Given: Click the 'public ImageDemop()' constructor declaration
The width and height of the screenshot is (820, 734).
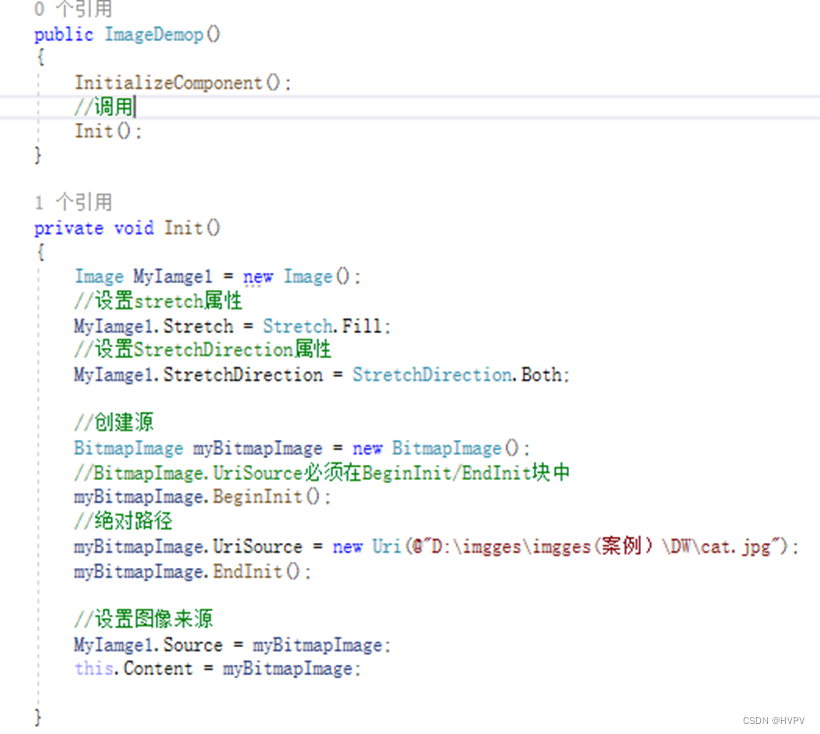Looking at the screenshot, I should tap(127, 35).
